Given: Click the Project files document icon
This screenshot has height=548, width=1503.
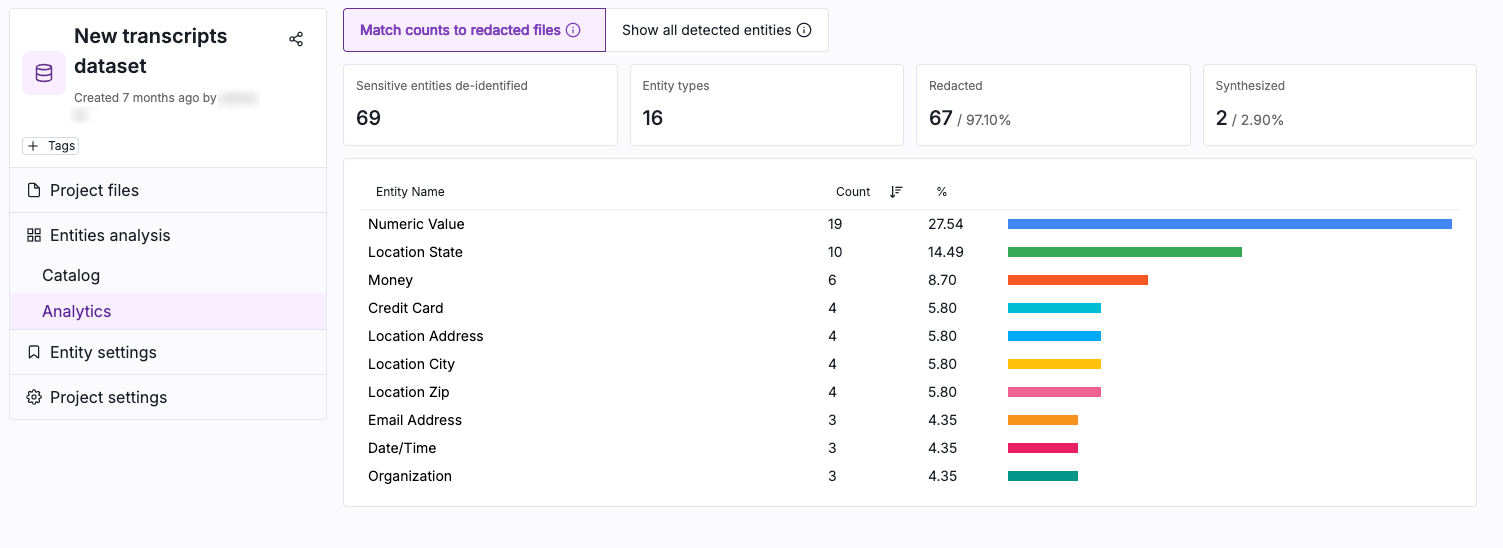Looking at the screenshot, I should 34,190.
